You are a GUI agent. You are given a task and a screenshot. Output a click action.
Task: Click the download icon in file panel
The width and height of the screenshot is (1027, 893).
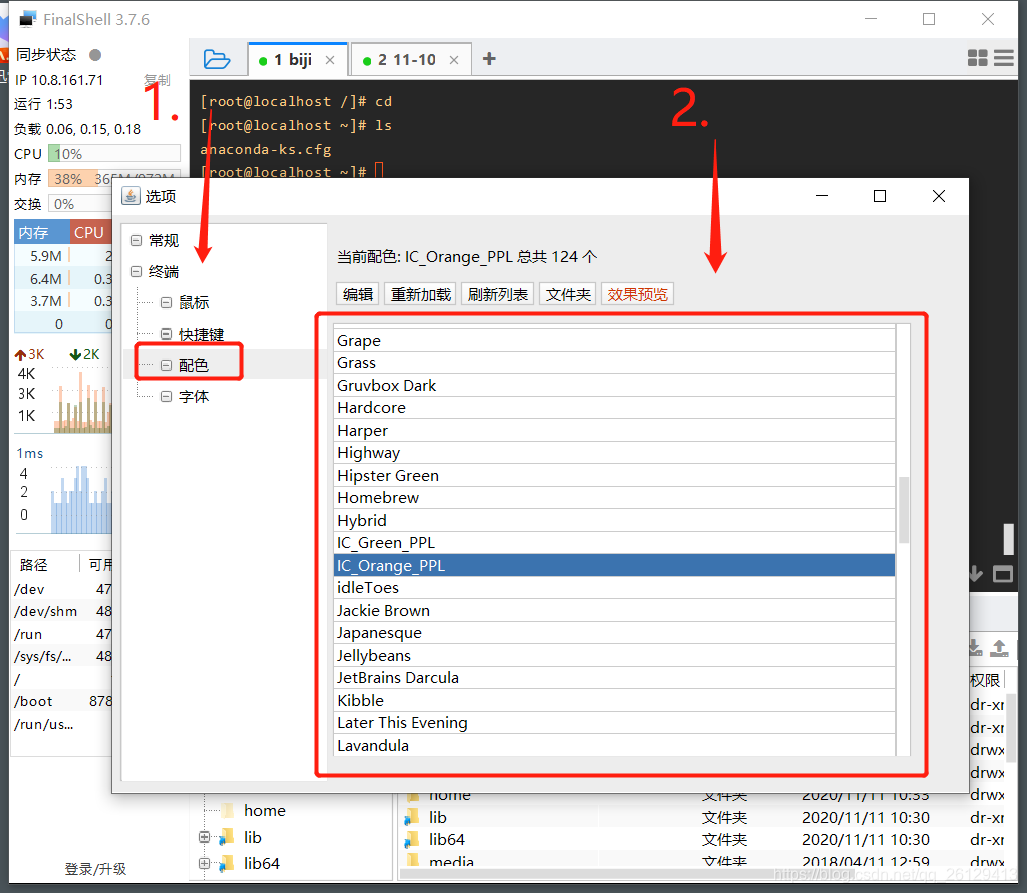click(975, 648)
